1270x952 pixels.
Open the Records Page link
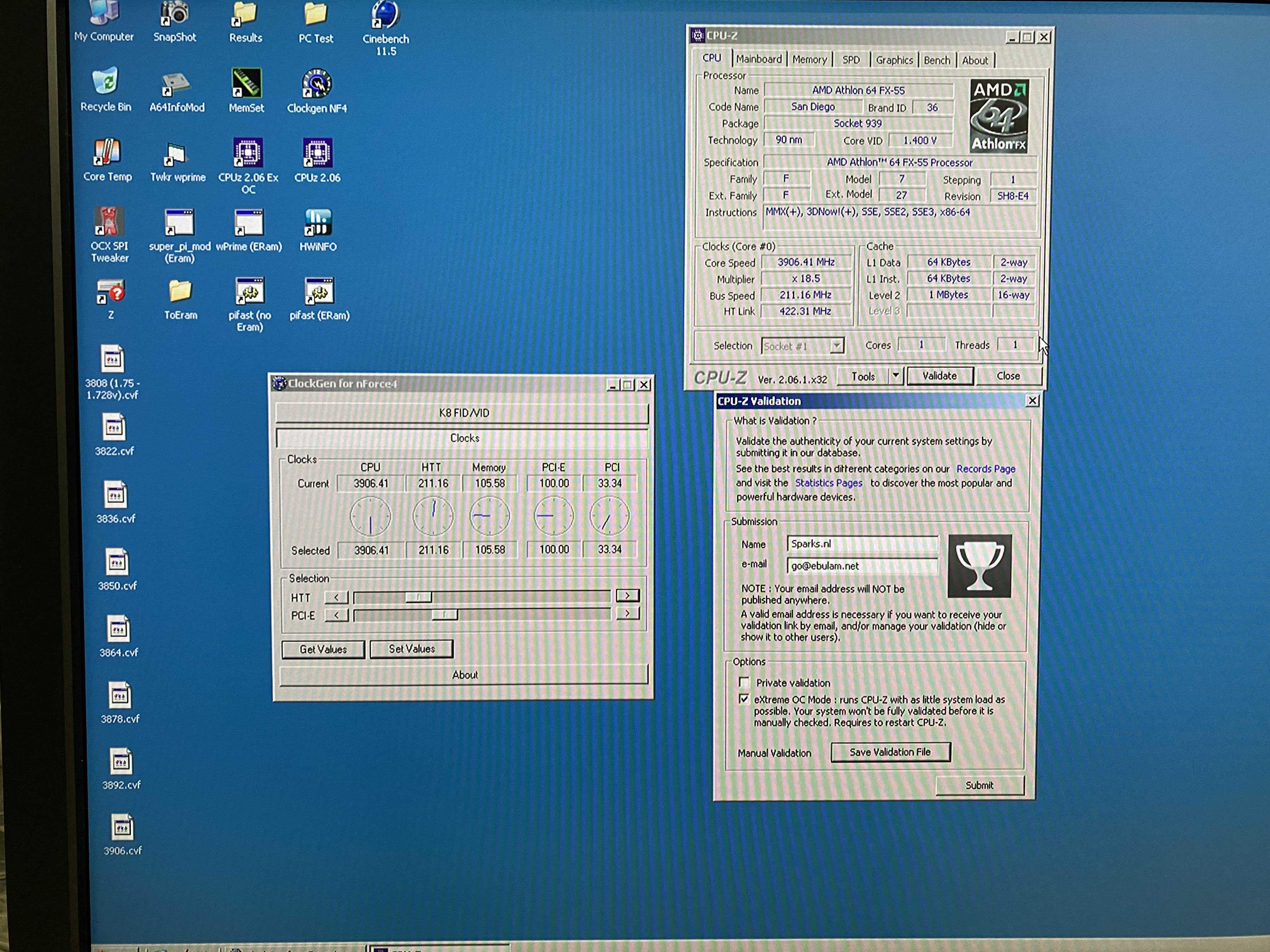(x=986, y=469)
